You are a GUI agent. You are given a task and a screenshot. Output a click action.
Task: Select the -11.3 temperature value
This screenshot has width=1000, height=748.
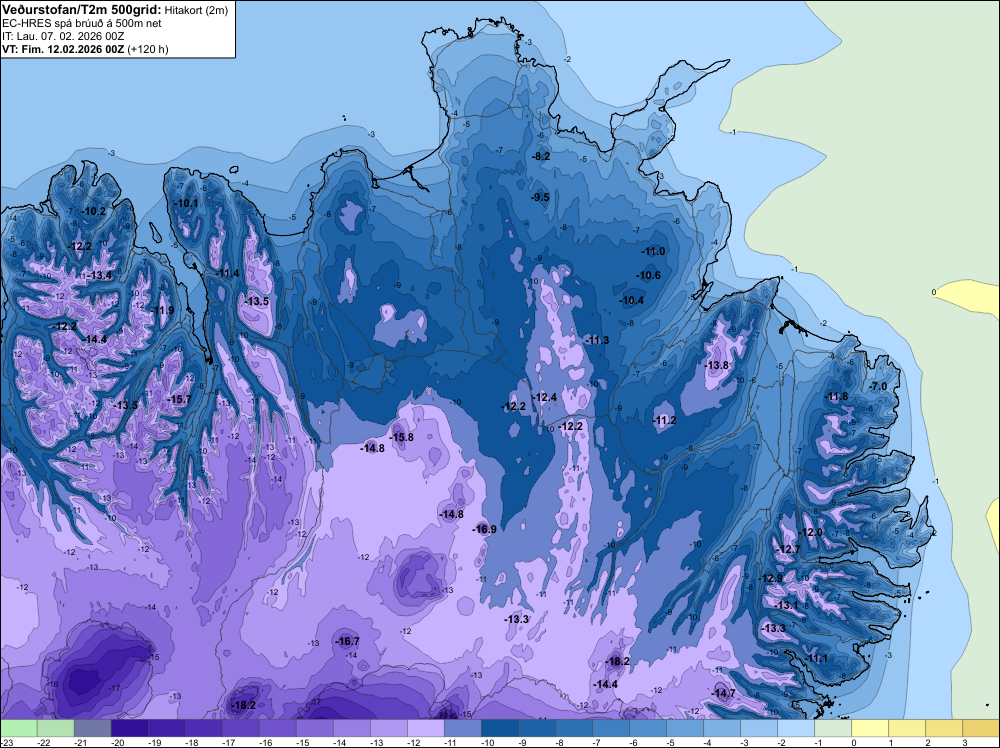(x=597, y=341)
